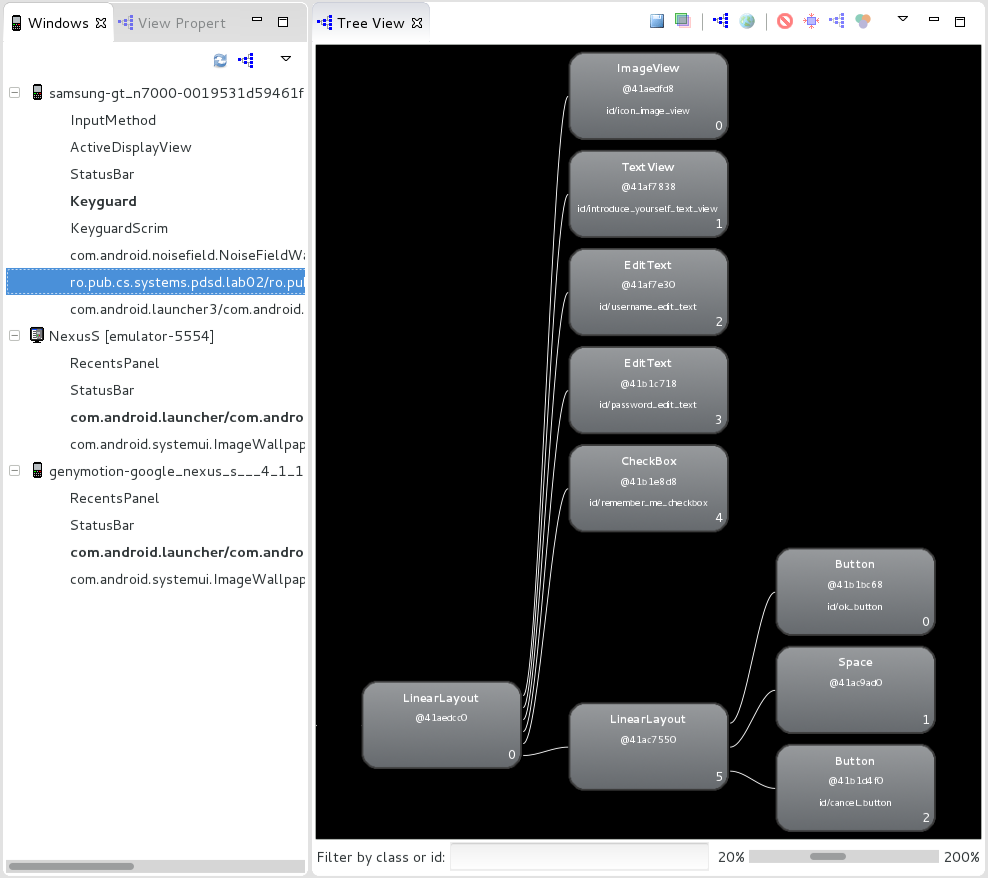This screenshot has width=988, height=878.
Task: Click the genymotion phone device icon
Action: 37,471
